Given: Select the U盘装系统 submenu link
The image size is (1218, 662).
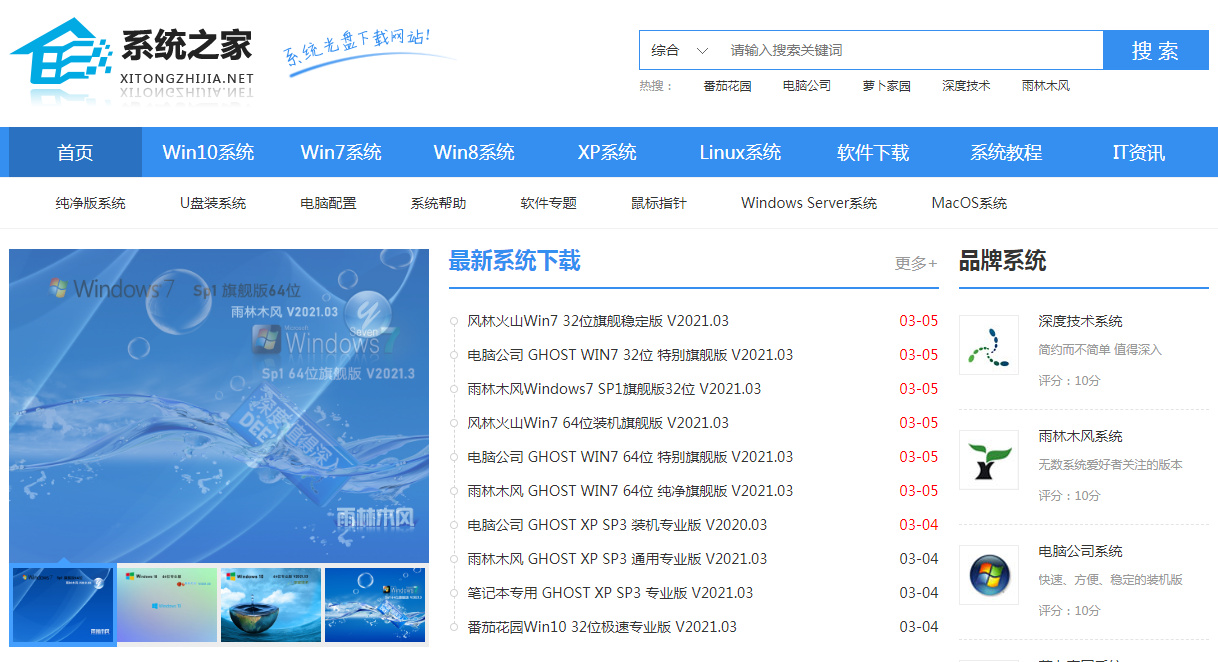Looking at the screenshot, I should pos(213,203).
